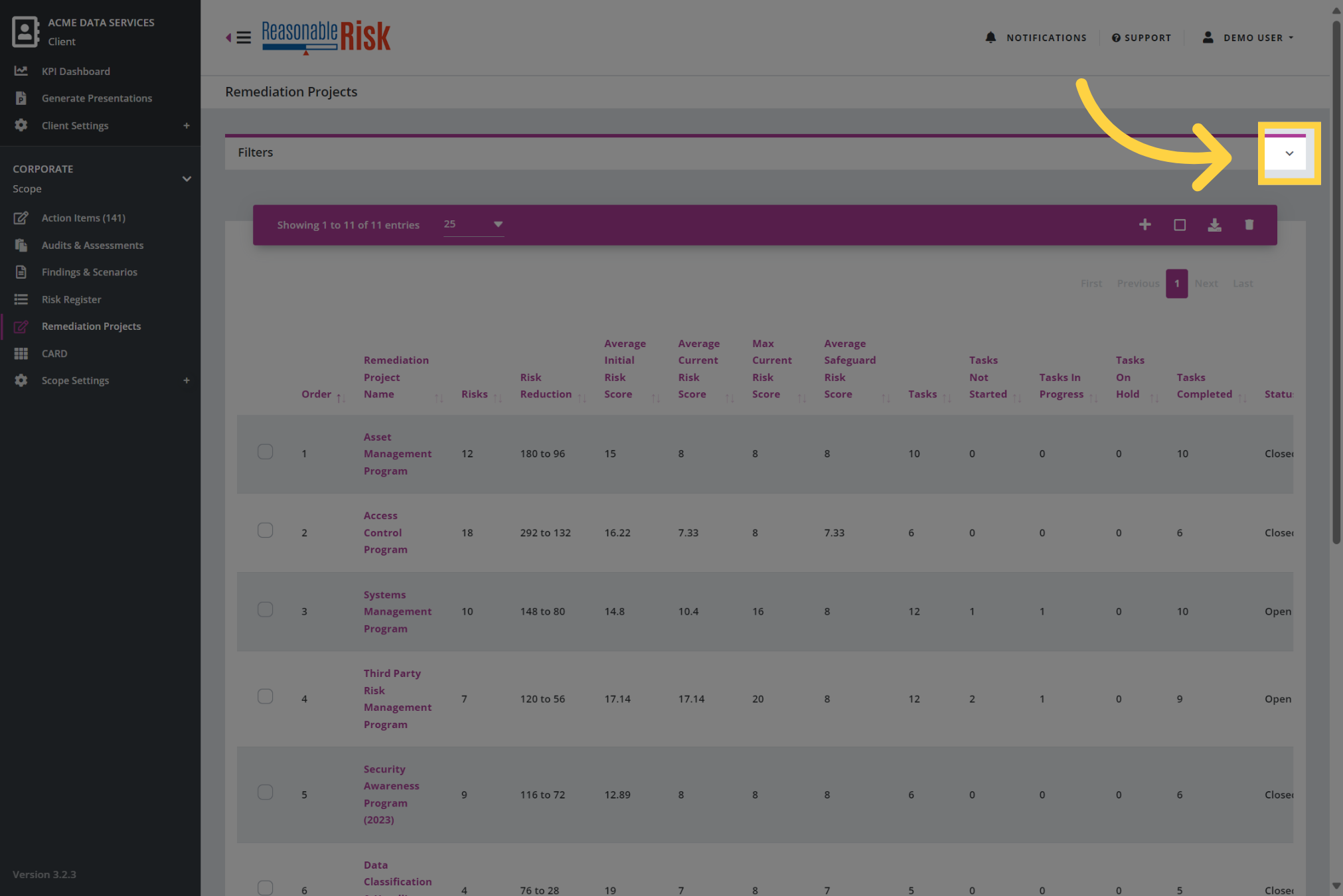Open Third Party Risk Management Program link

pyautogui.click(x=397, y=699)
